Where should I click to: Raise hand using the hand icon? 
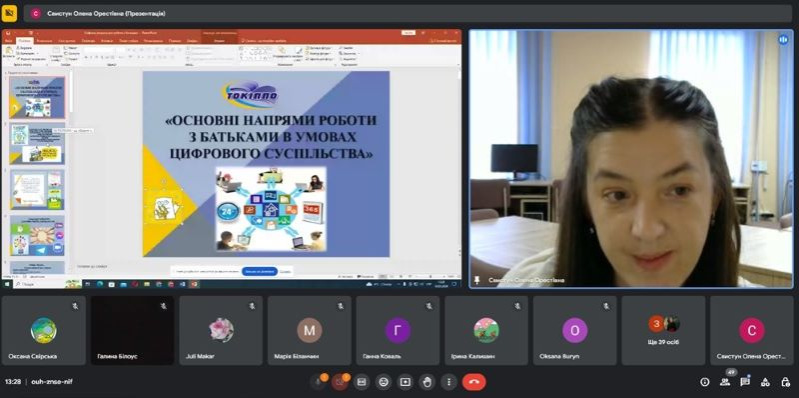tap(427, 382)
